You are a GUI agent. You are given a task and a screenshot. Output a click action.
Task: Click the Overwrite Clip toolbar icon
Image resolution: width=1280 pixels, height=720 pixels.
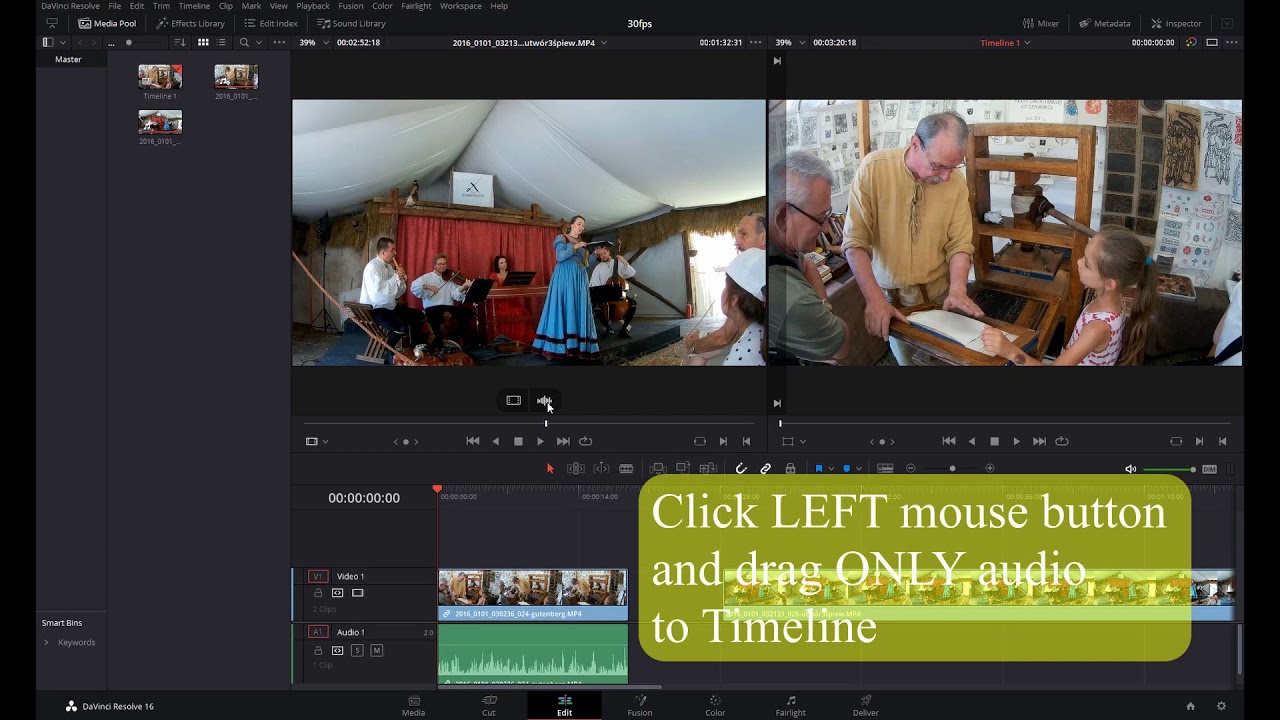683,468
